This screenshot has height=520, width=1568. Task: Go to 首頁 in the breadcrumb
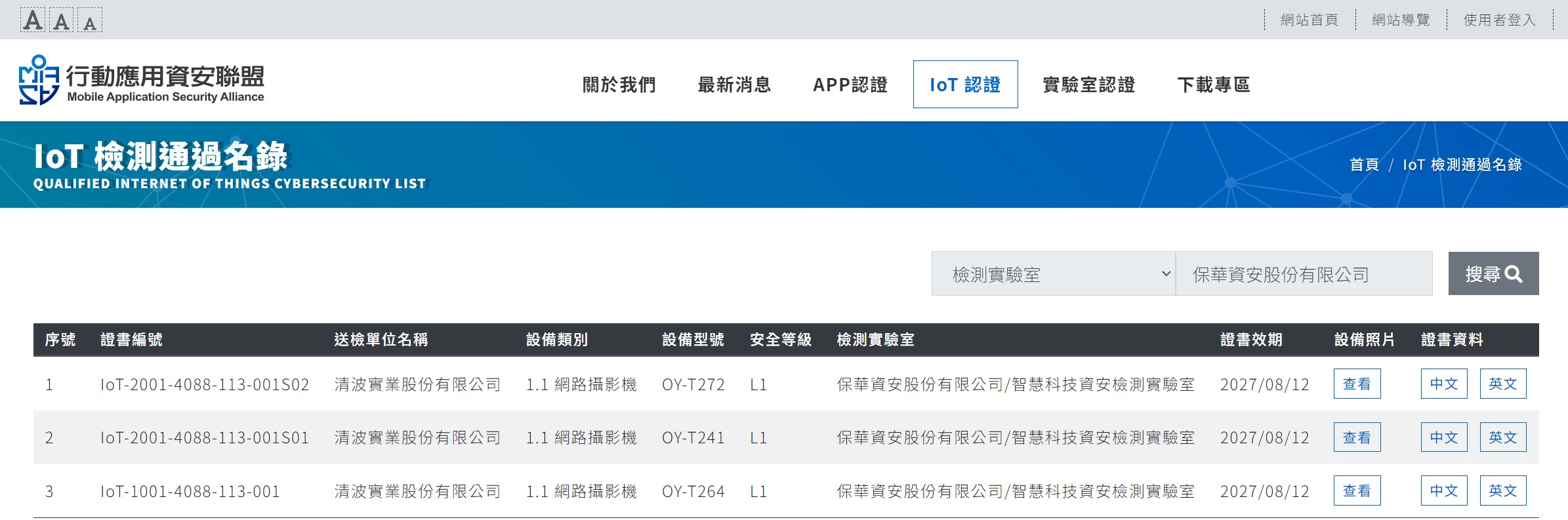click(x=1364, y=165)
